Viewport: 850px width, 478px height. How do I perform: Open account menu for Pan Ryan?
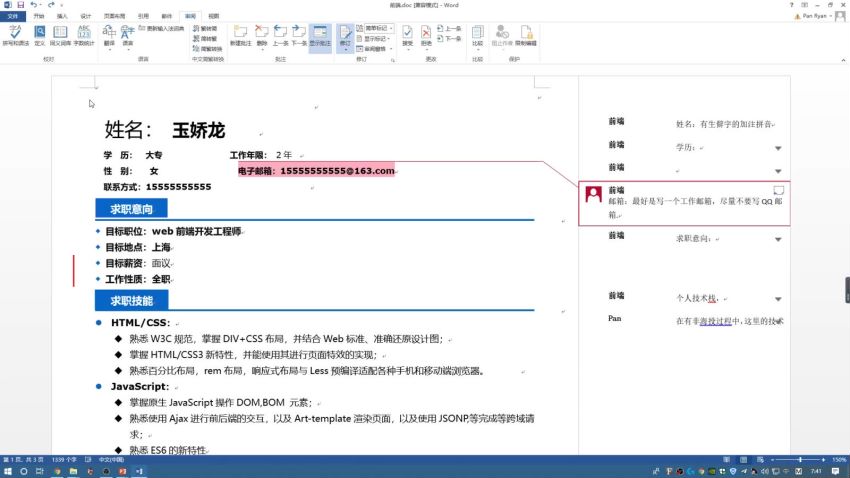pos(815,16)
